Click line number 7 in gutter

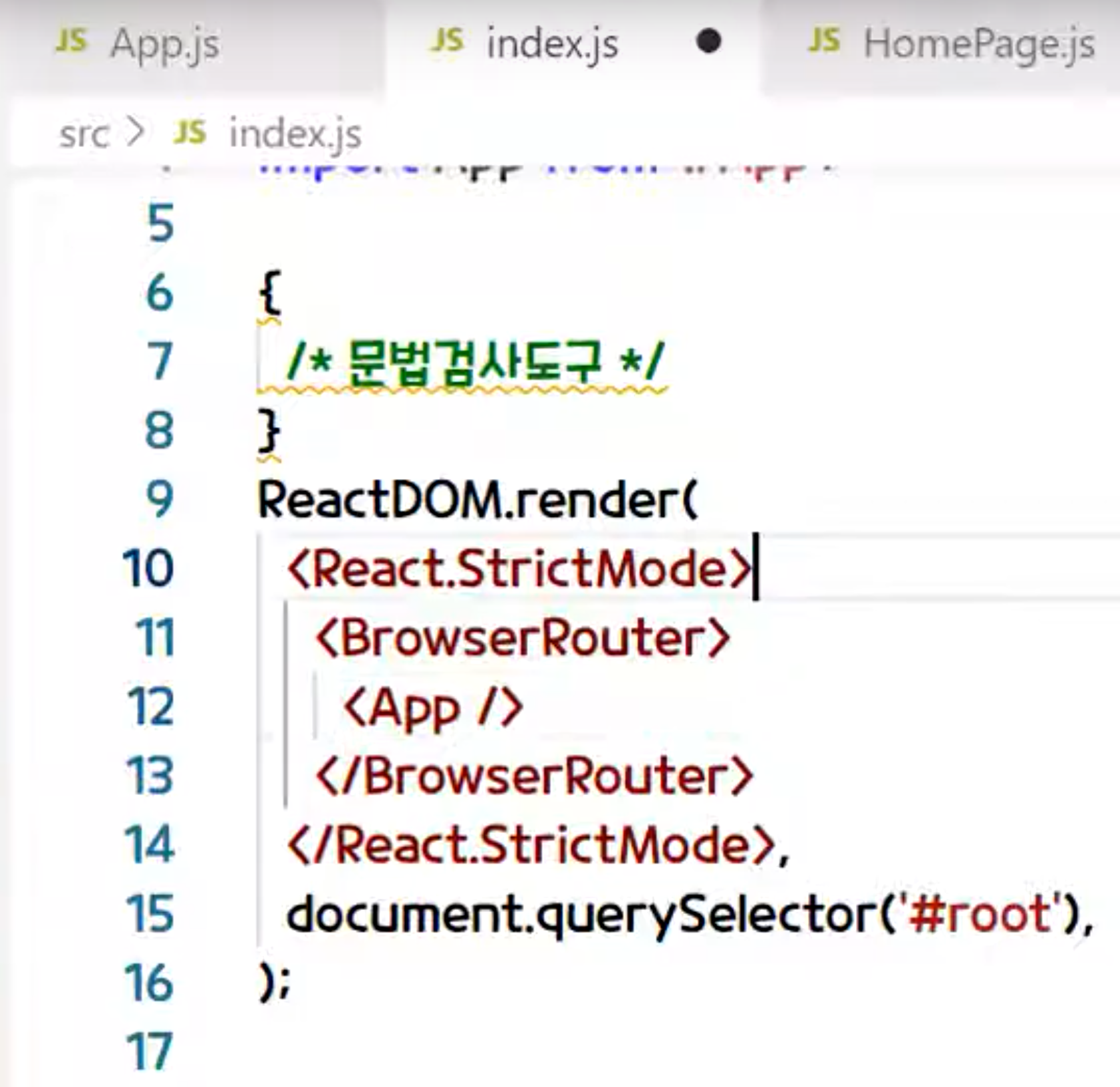(160, 361)
